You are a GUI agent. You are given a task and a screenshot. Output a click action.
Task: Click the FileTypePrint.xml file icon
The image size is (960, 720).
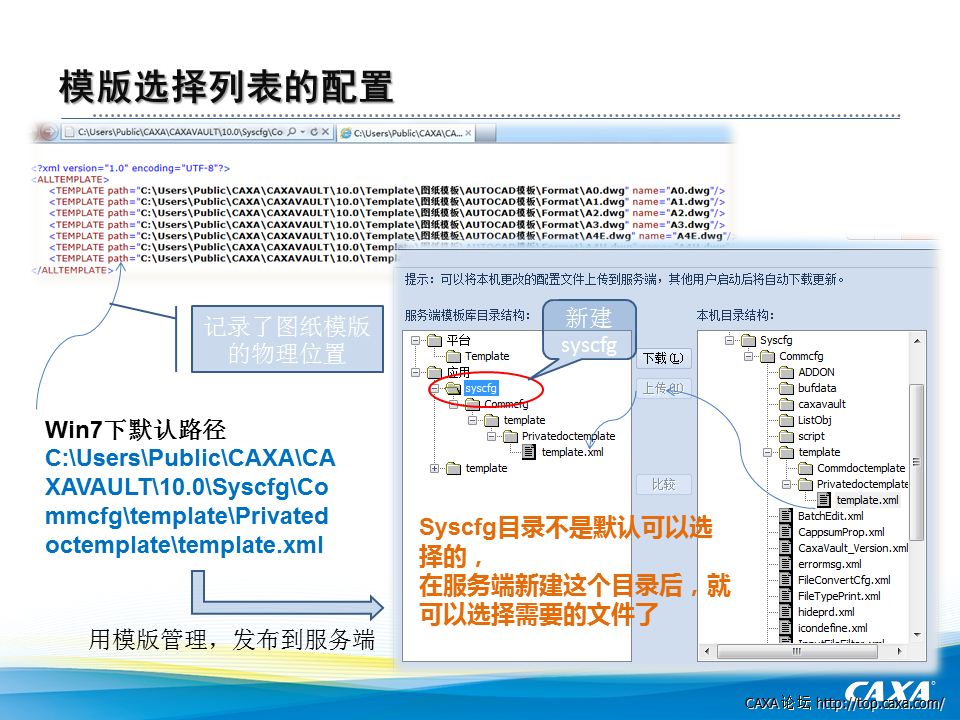pos(786,596)
